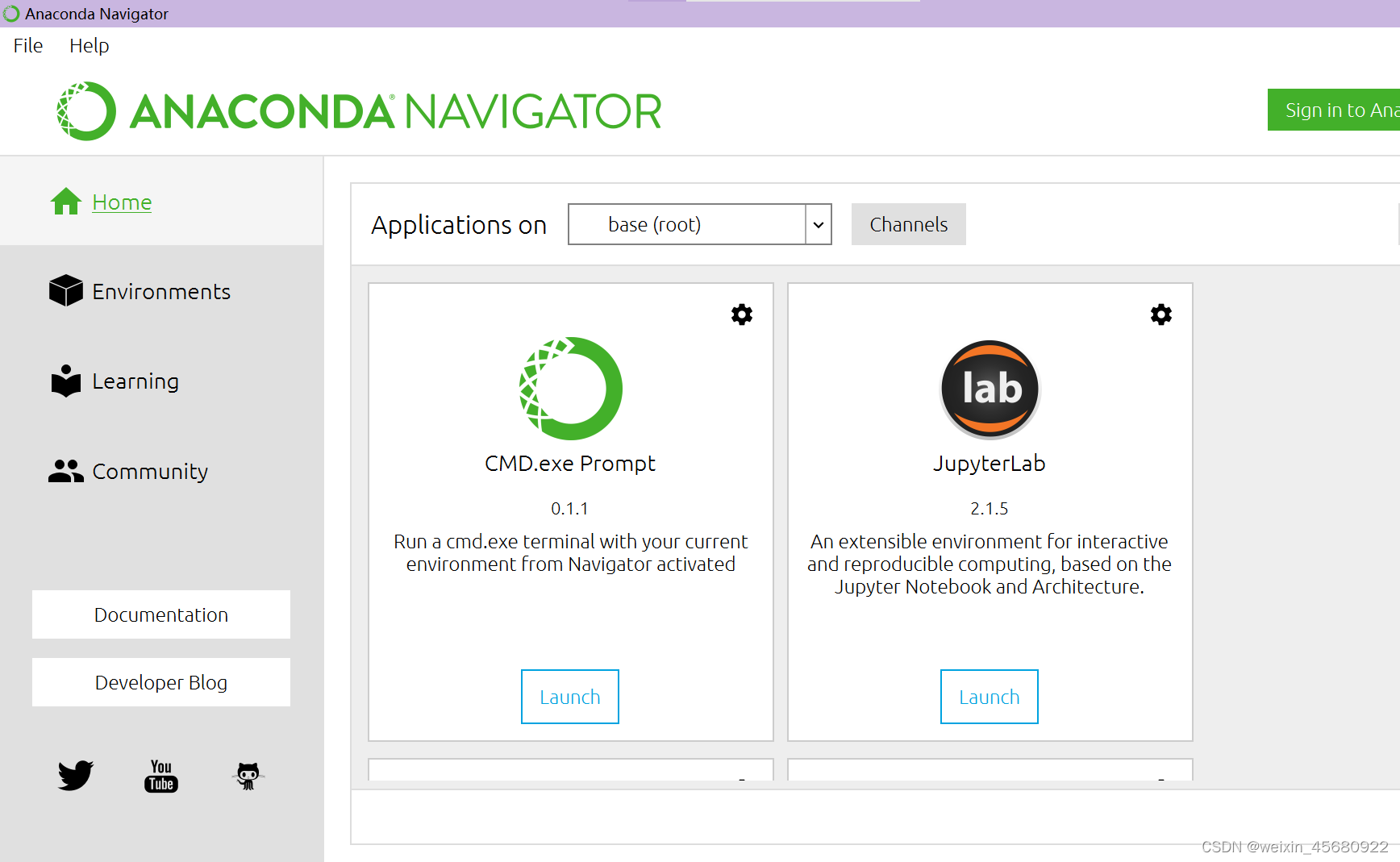The height and width of the screenshot is (862, 1400).
Task: Launch JupyterLab
Action: pyautogui.click(x=990, y=697)
